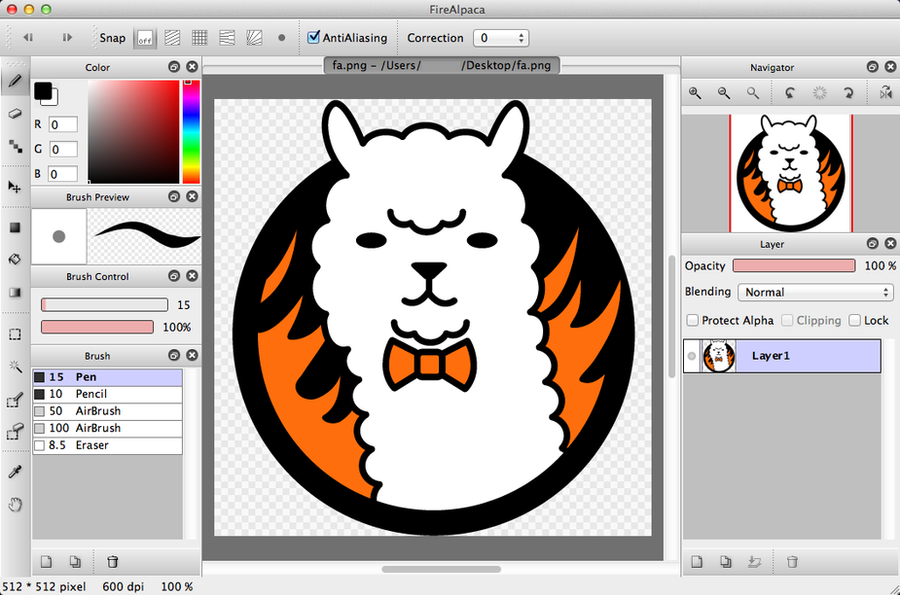Select the Pen drawing tool in the left toolbar
The image size is (900, 595).
click(15, 81)
